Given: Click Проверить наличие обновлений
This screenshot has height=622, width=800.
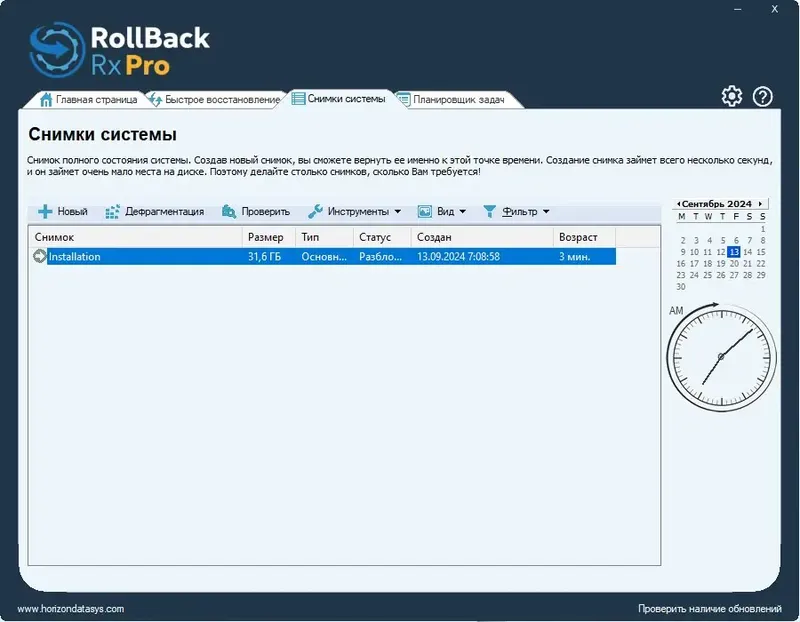Looking at the screenshot, I should (x=707, y=607).
